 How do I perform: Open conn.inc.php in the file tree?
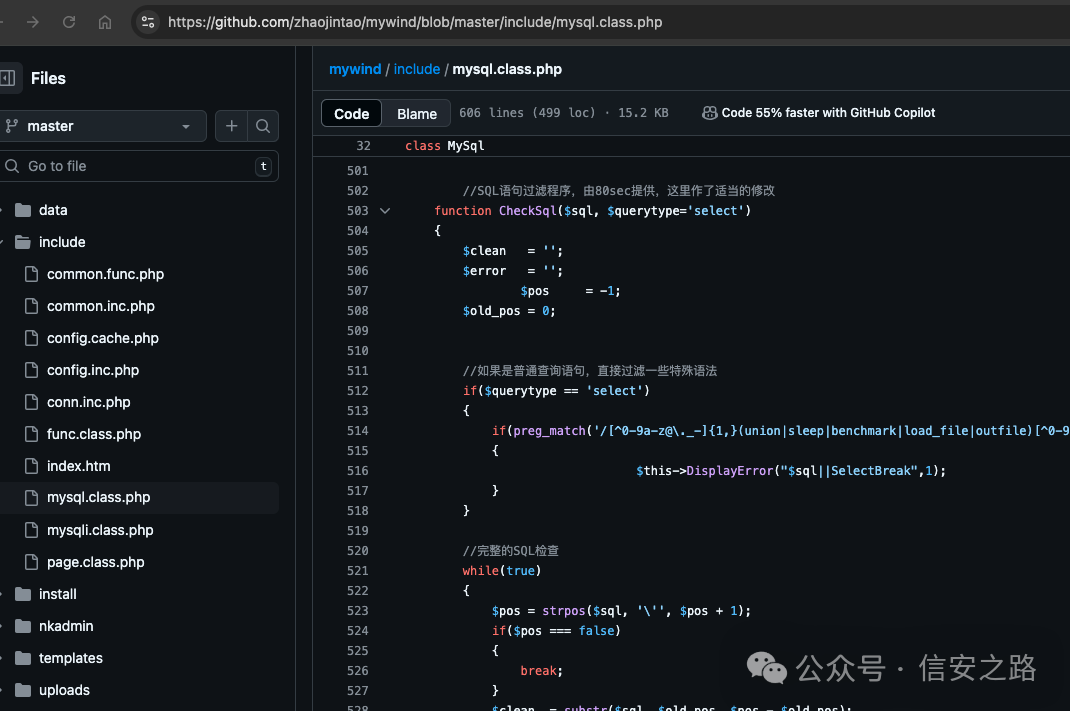(x=89, y=403)
